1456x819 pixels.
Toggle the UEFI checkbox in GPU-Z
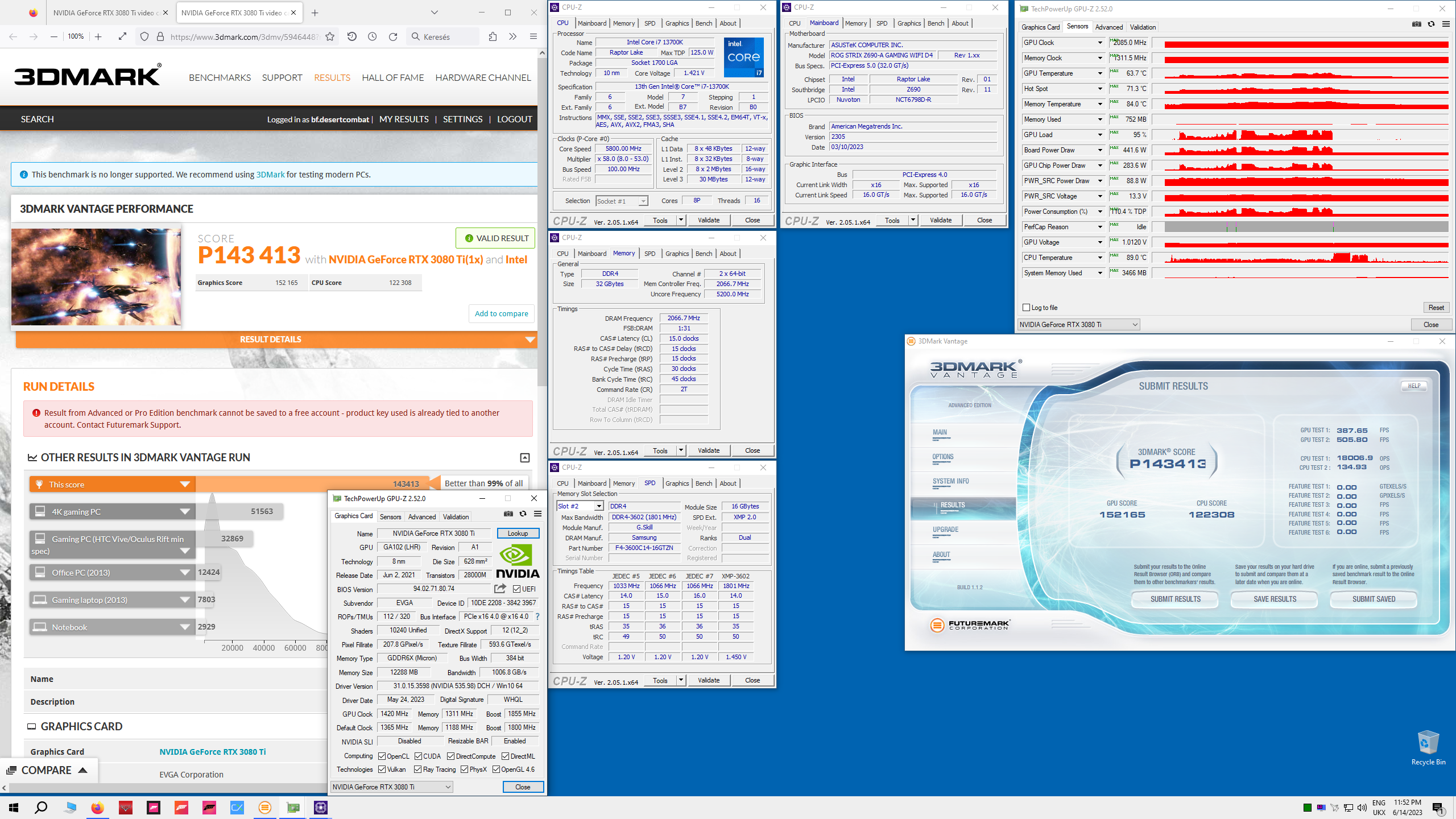tap(516, 589)
